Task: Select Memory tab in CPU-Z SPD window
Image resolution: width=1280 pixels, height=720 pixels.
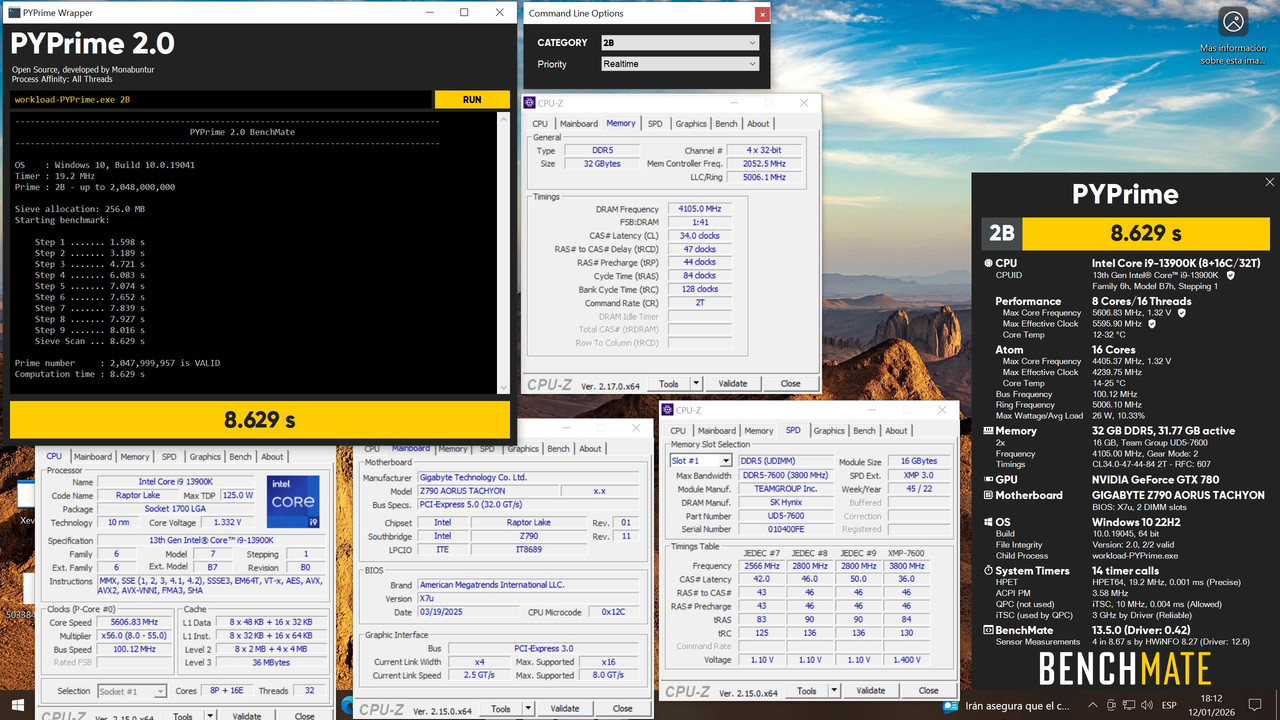Action: [758, 431]
